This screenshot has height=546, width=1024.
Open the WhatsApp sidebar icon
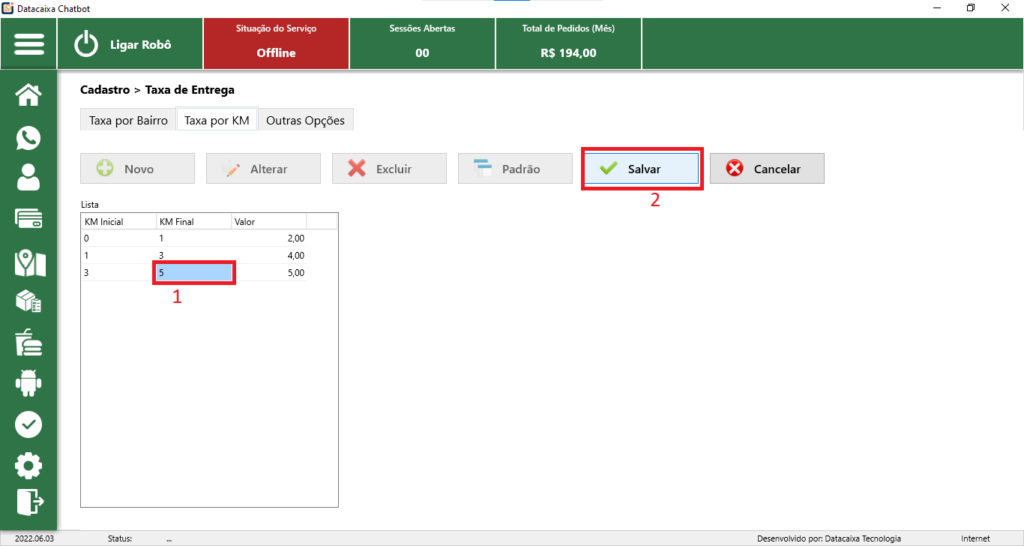click(x=29, y=138)
